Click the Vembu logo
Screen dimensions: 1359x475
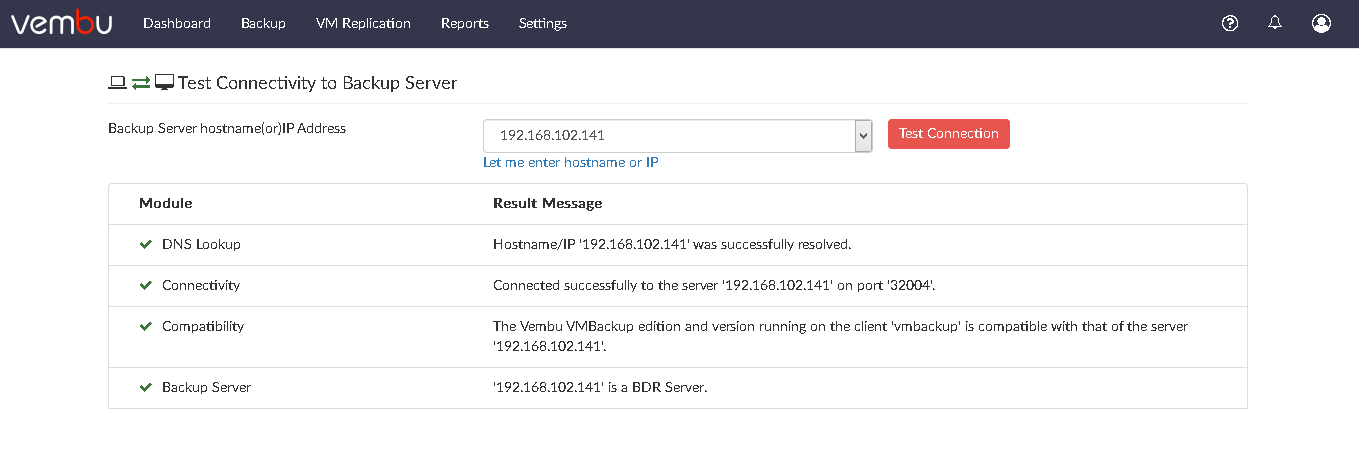pyautogui.click(x=61, y=22)
